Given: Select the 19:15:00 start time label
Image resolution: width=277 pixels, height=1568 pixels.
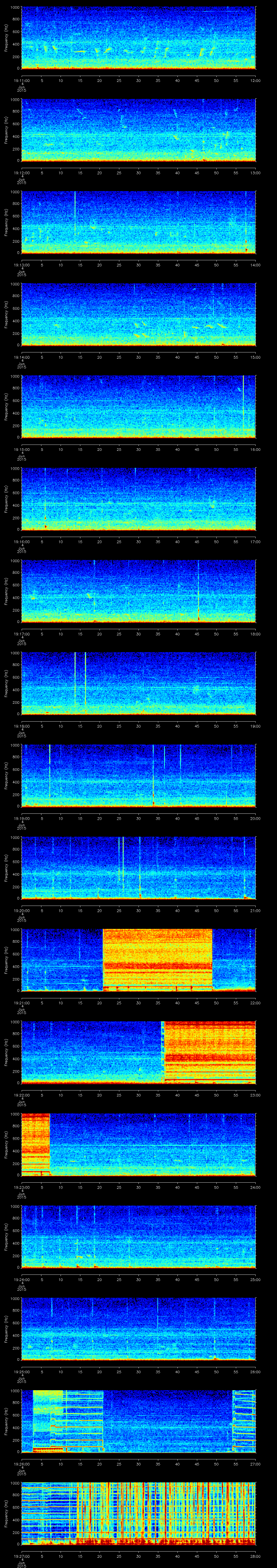Looking at the screenshot, I should (21, 449).
